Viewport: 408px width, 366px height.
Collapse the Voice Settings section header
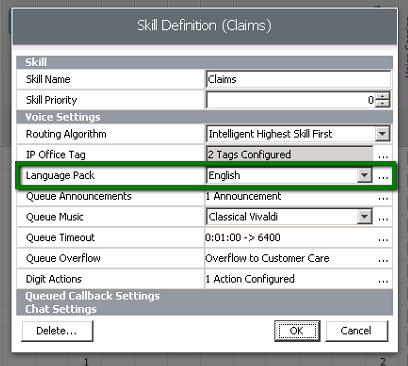click(x=204, y=117)
